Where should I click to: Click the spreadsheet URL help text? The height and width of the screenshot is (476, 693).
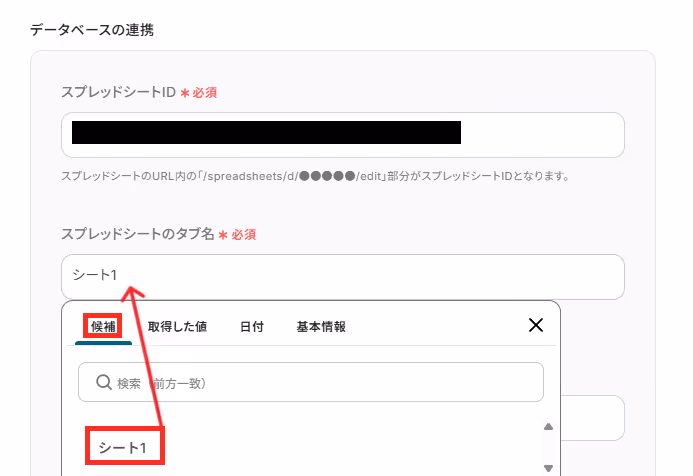[315, 176]
